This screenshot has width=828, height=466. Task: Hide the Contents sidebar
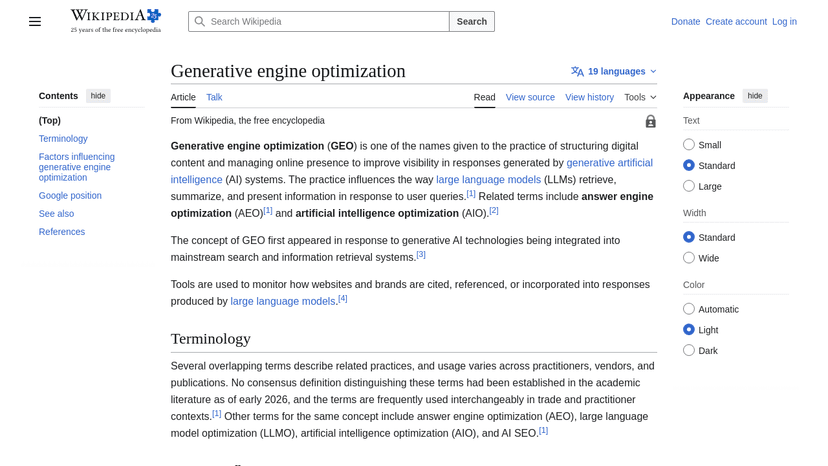tap(98, 96)
